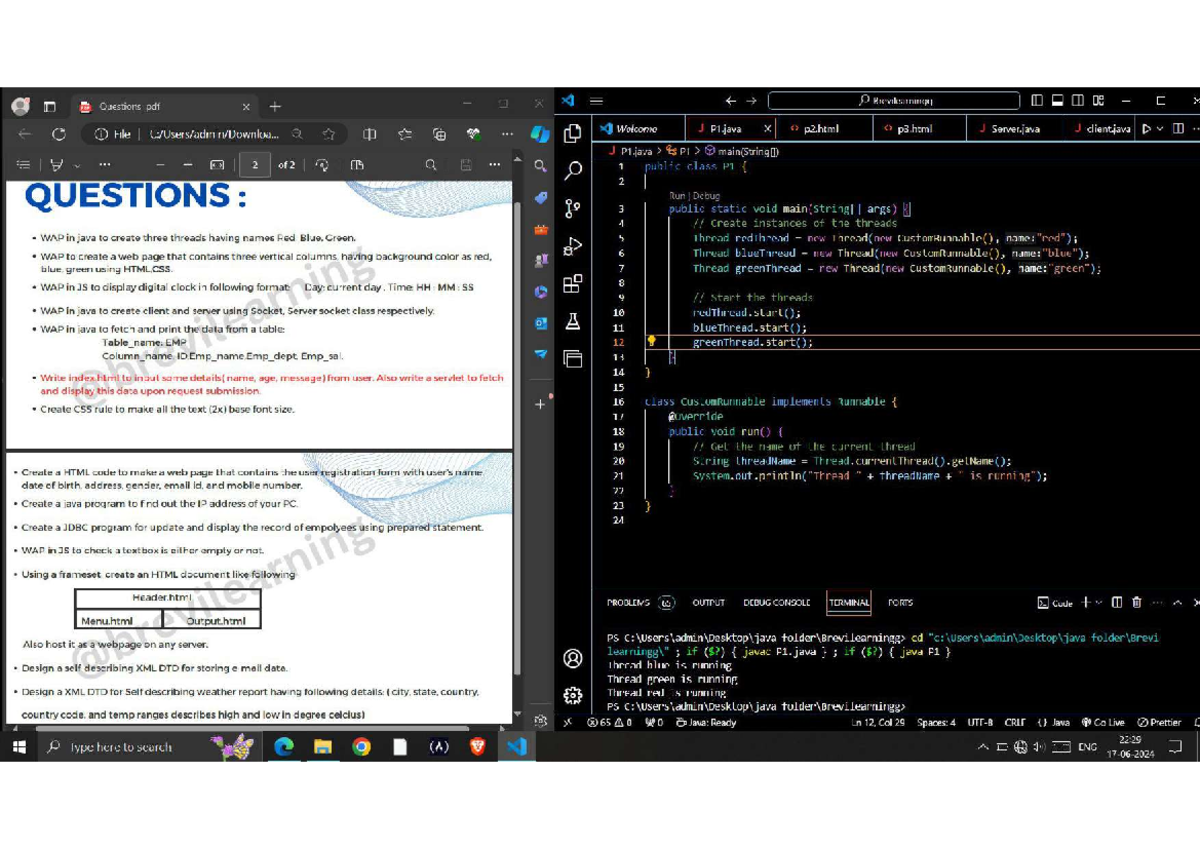1200x849 pixels.
Task: Select the Source Control icon
Action: click(572, 208)
